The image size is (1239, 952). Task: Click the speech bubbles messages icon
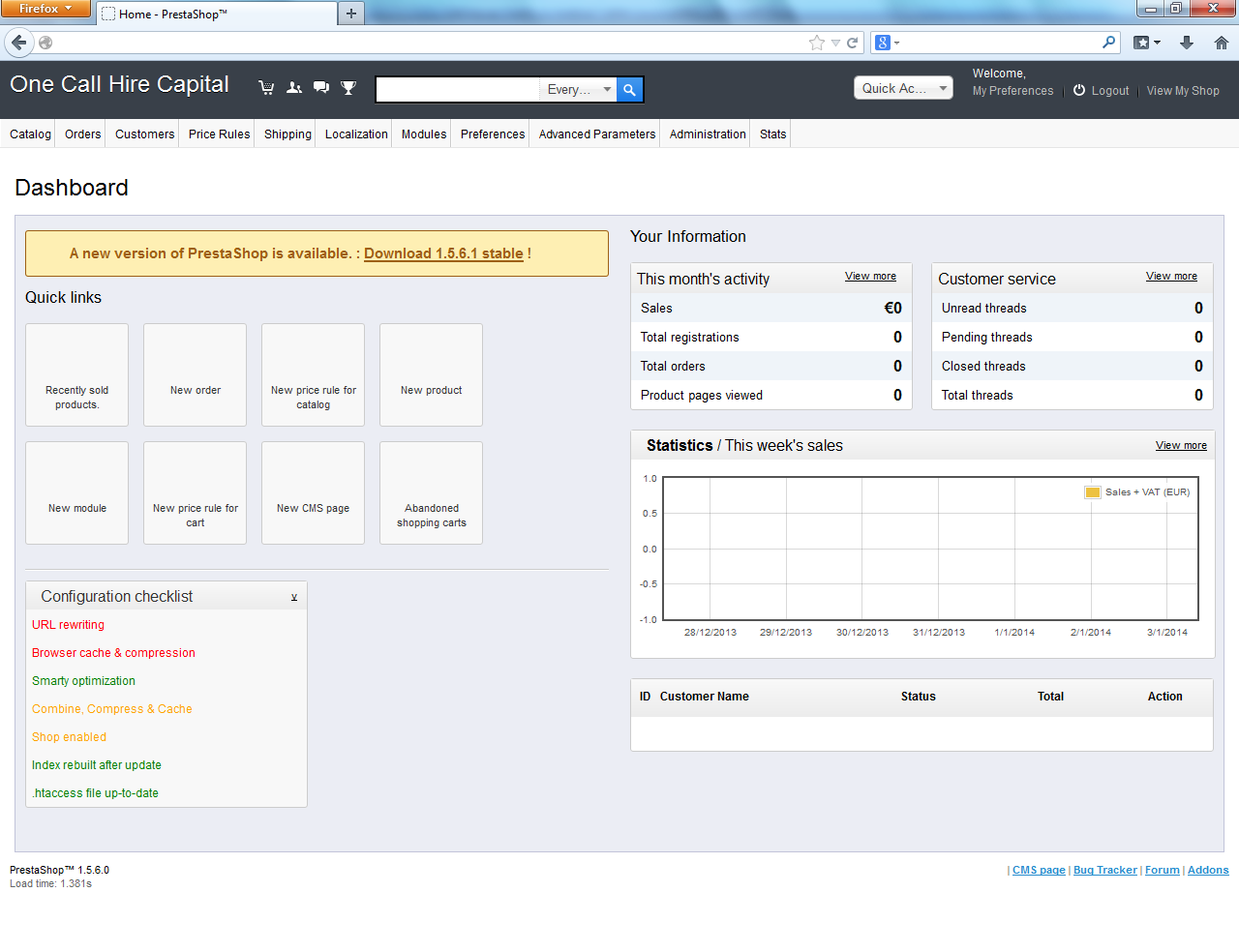pyautogui.click(x=321, y=88)
